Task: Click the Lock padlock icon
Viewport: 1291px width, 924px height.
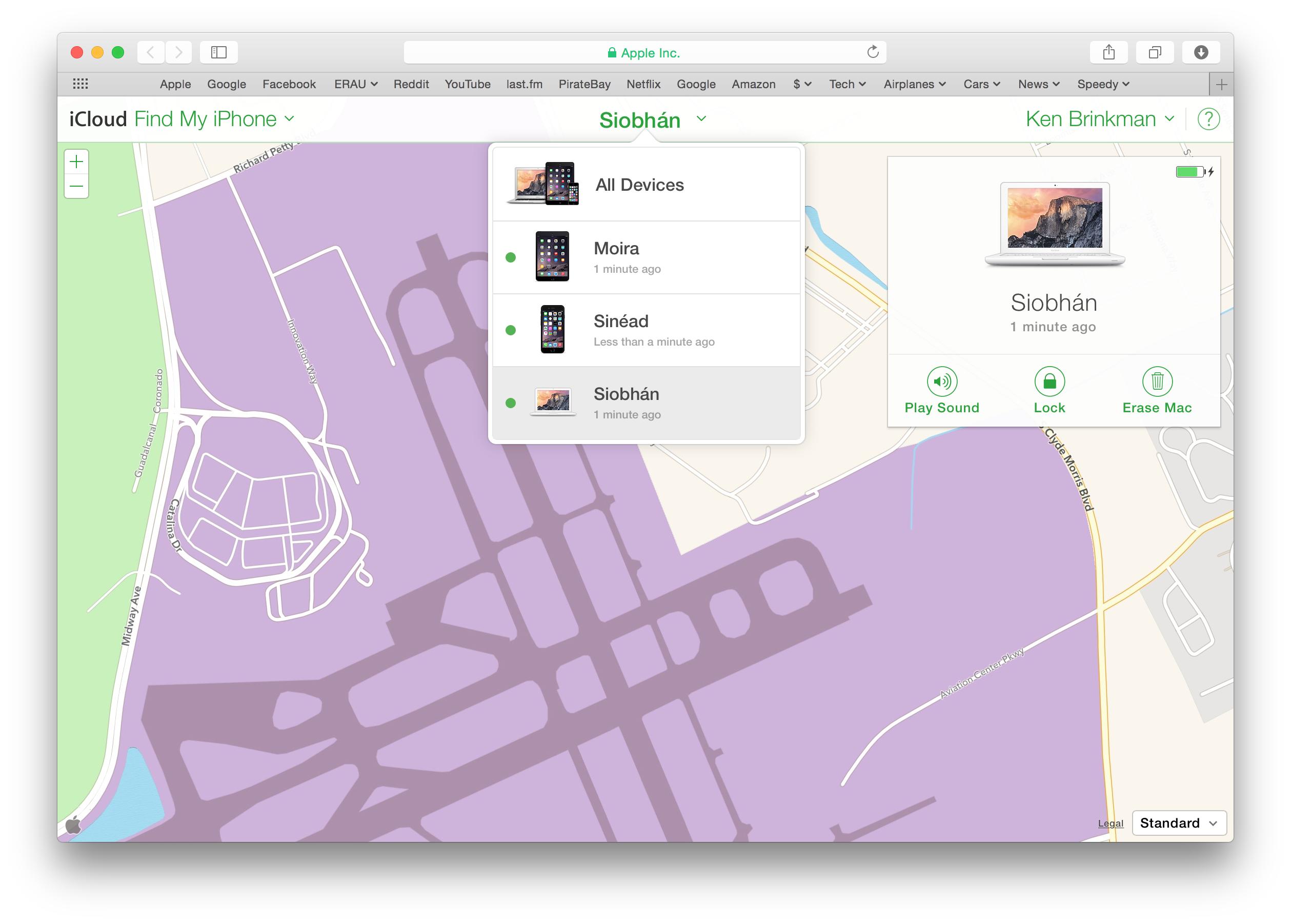Action: [1049, 381]
